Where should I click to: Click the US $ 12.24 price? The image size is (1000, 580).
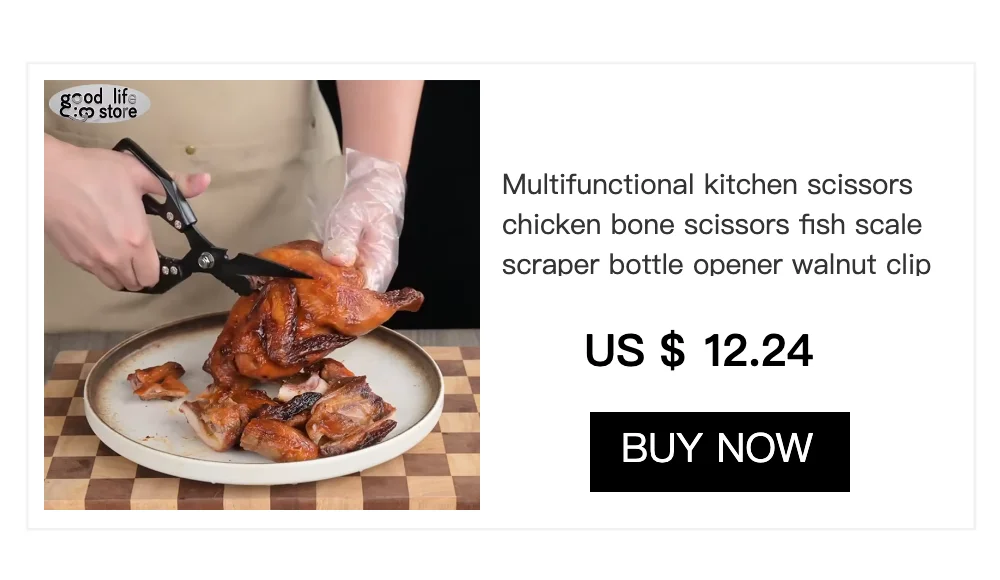pyautogui.click(x=698, y=350)
